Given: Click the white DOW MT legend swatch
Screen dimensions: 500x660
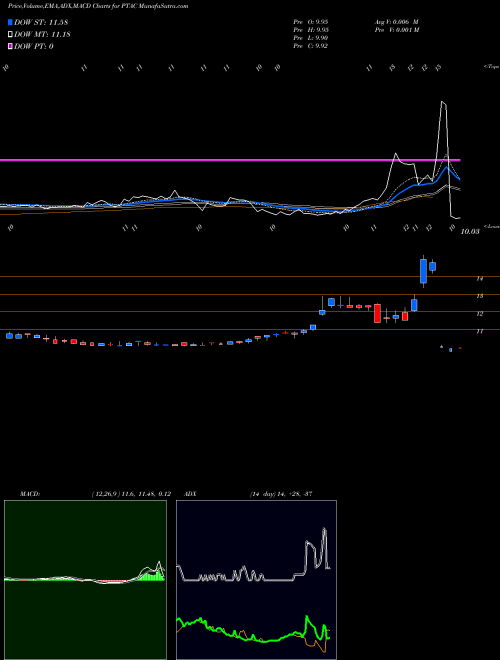Looking at the screenshot, I should coord(10,35).
